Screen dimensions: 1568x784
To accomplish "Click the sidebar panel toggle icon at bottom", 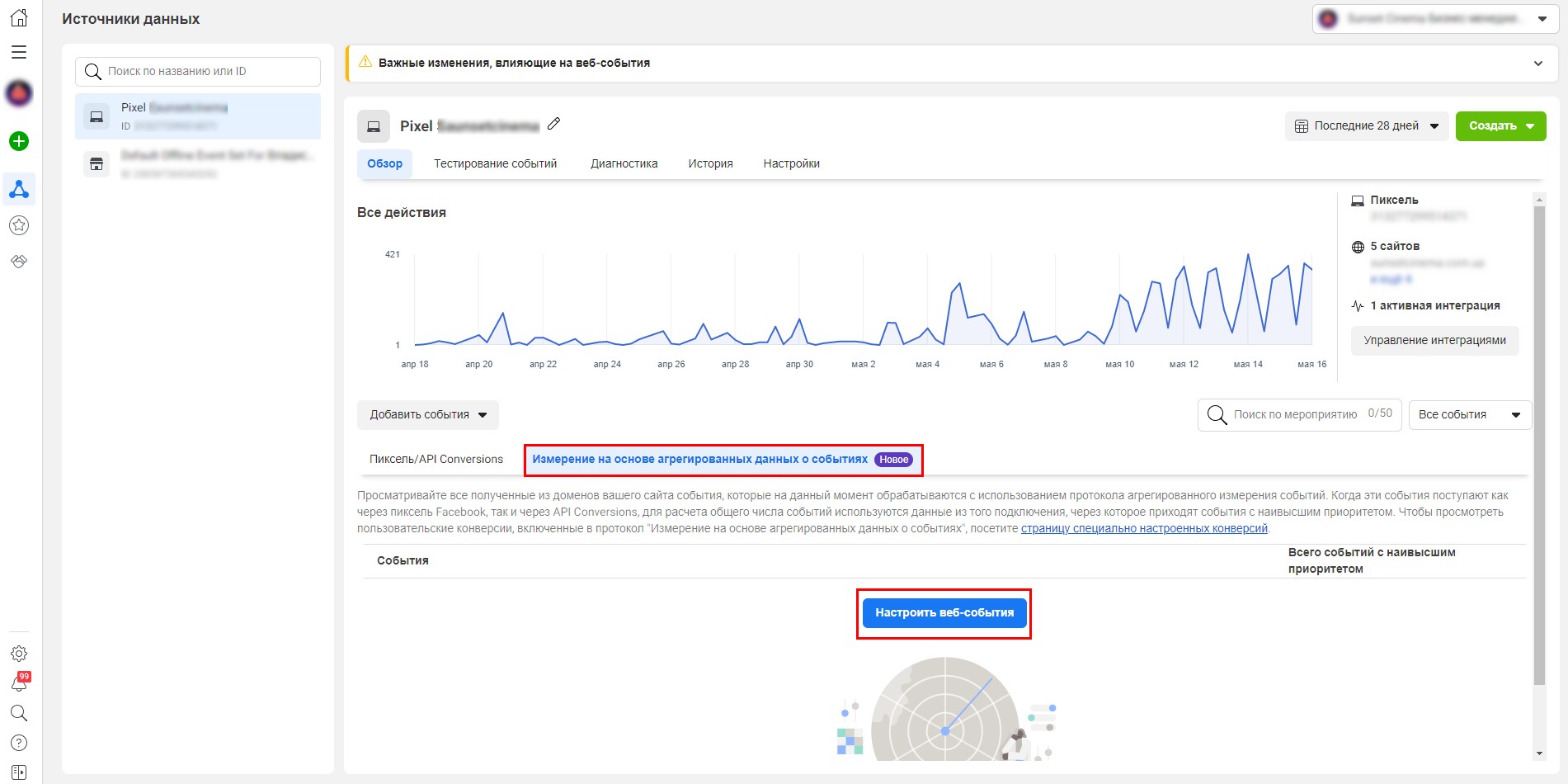I will (x=19, y=772).
